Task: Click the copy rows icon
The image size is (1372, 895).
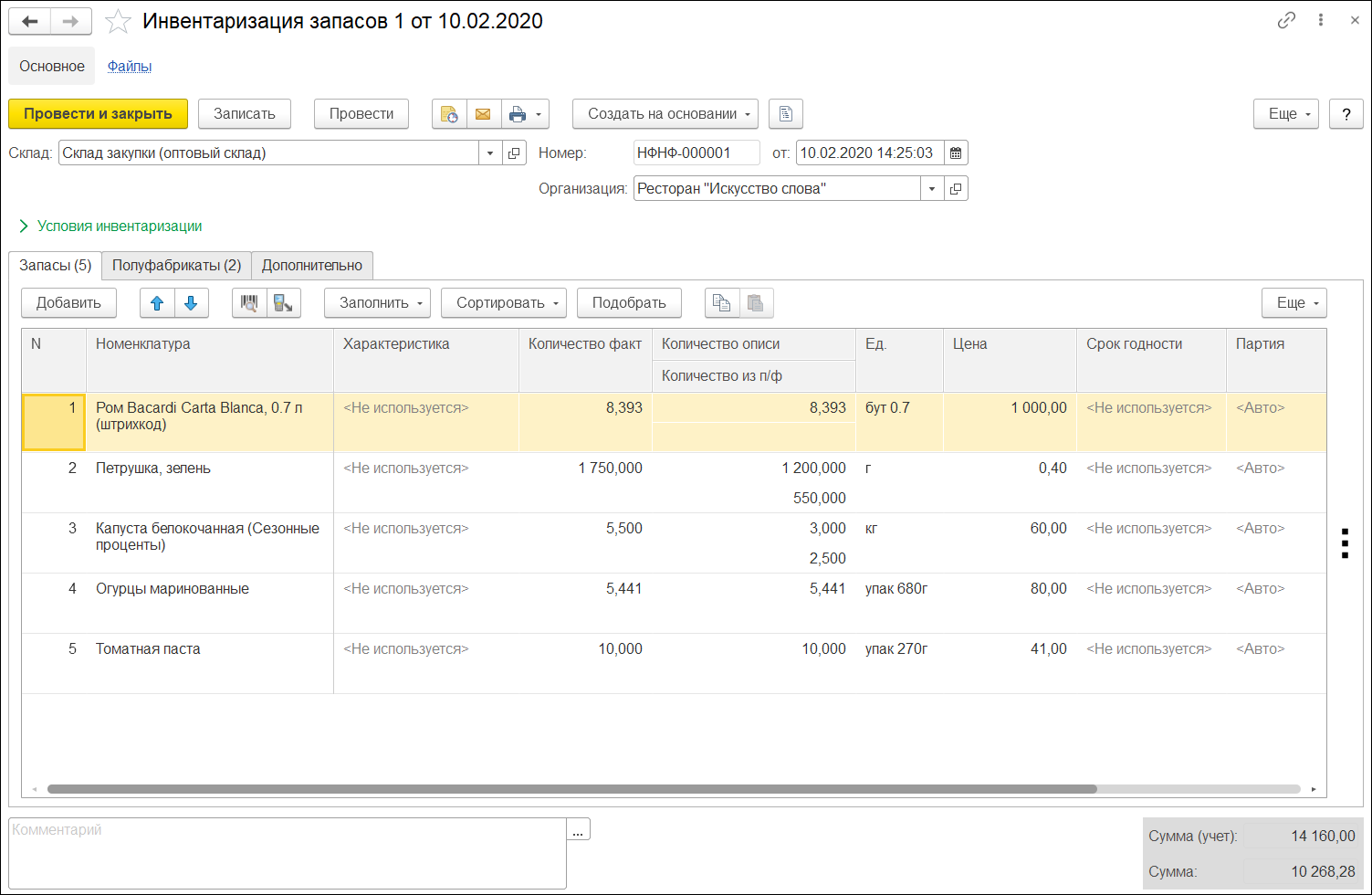Action: (x=721, y=303)
